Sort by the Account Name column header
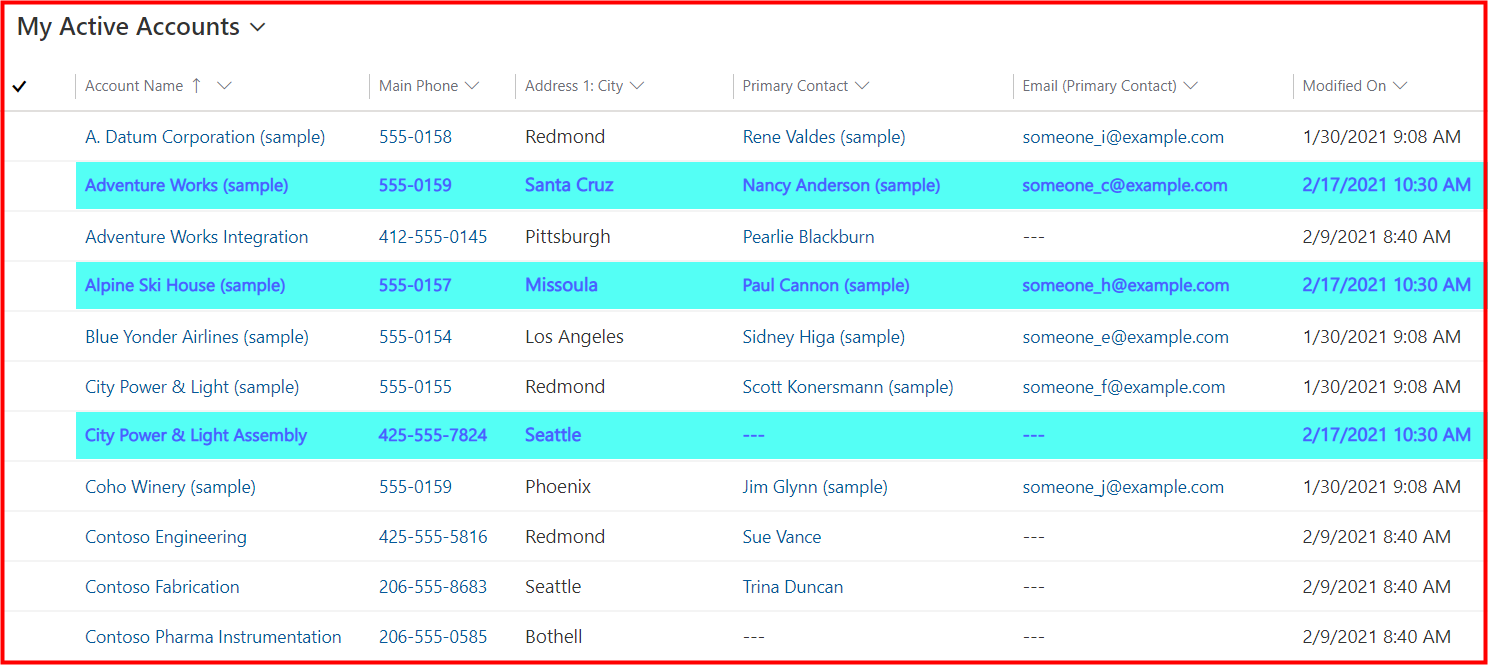Screen dimensions: 1488x665 134,86
